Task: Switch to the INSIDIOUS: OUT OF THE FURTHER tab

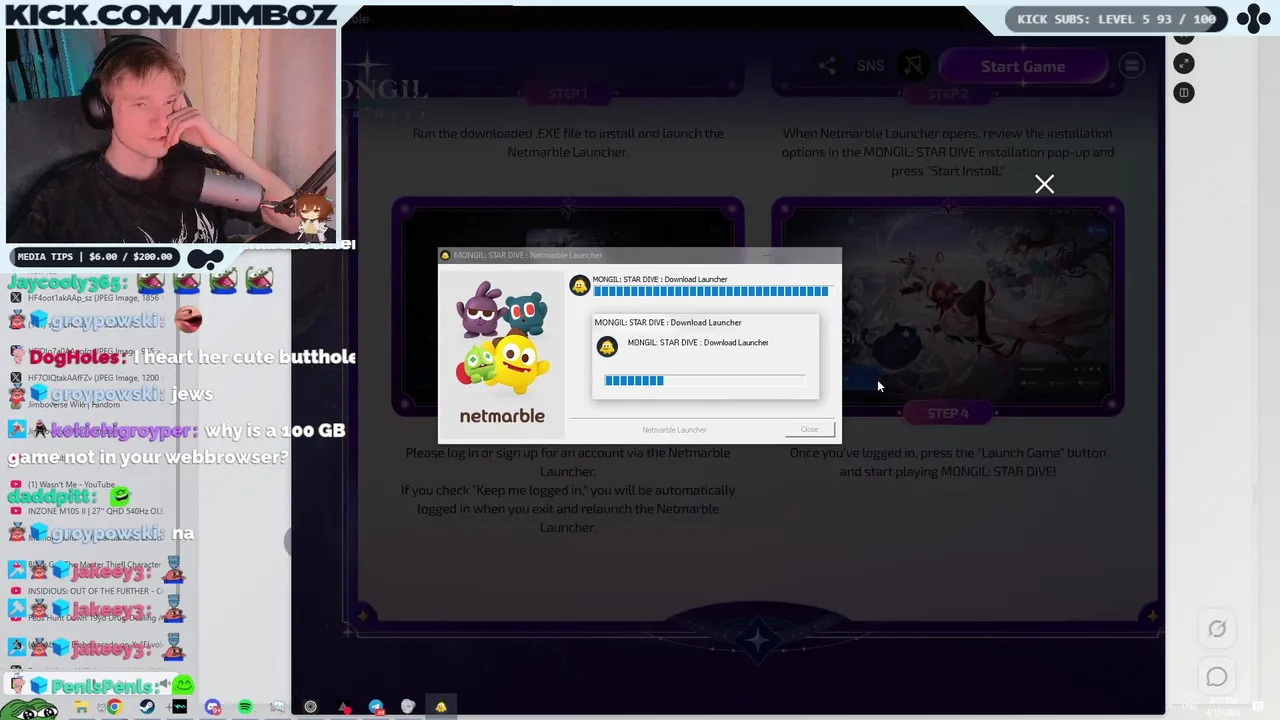Action: pyautogui.click(x=88, y=591)
